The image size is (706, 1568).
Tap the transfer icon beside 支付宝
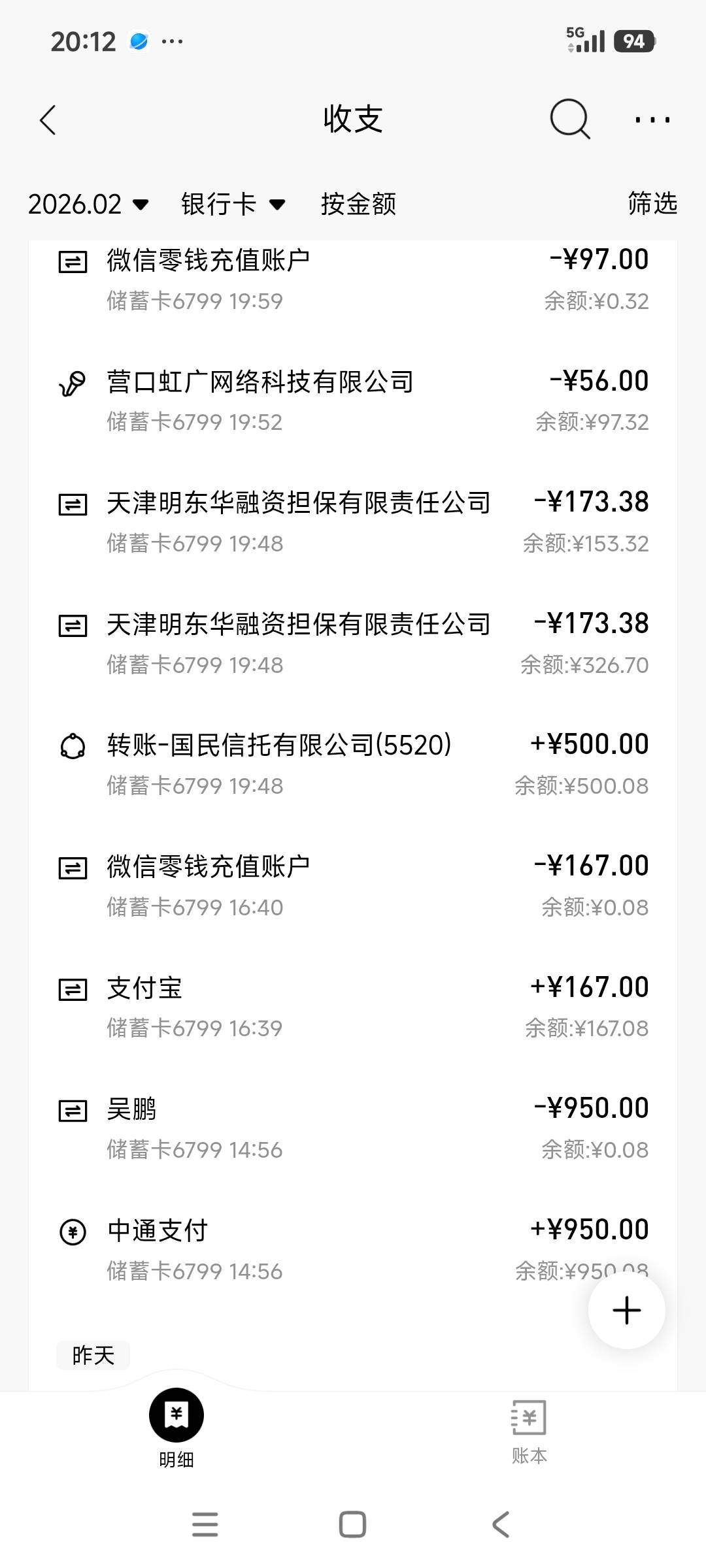point(73,989)
